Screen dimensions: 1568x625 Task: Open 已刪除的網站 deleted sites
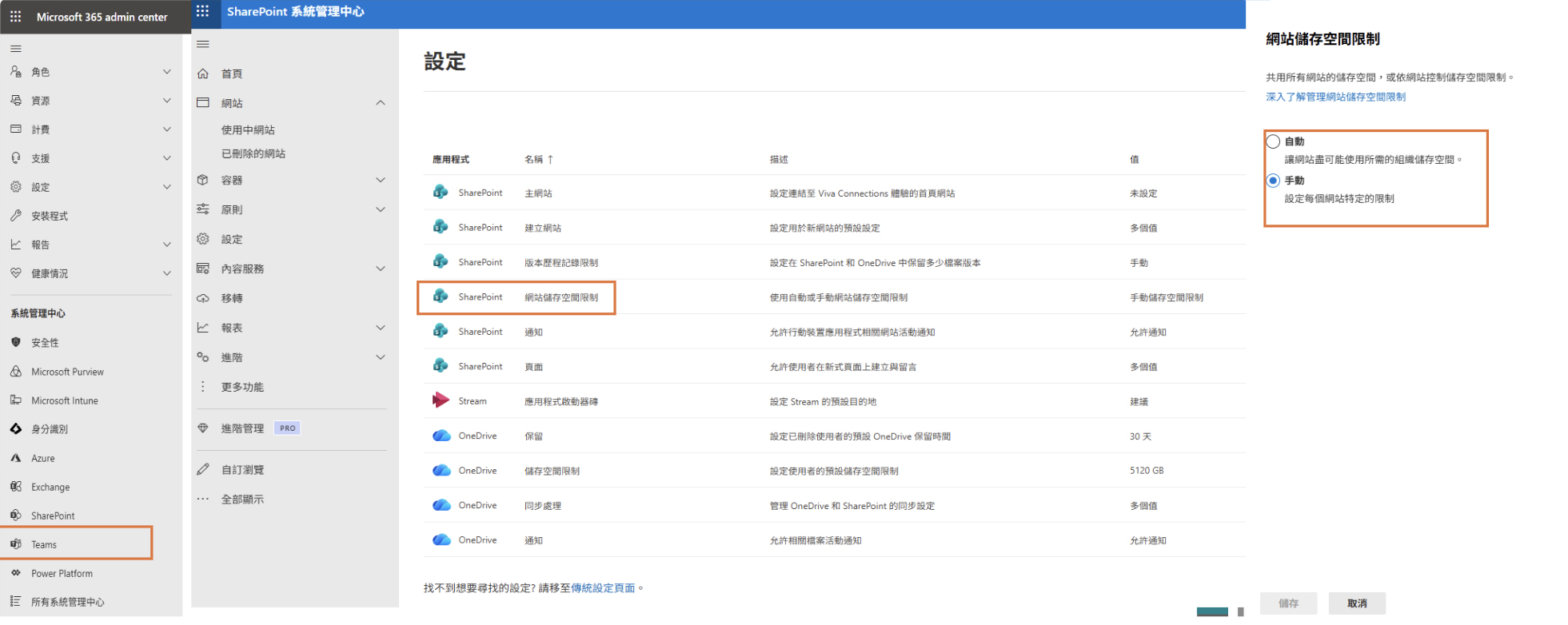(x=253, y=153)
